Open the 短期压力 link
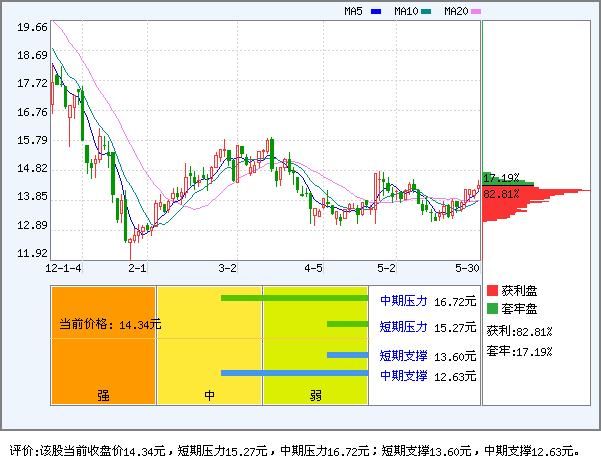This screenshot has width=601, height=456. [x=403, y=326]
